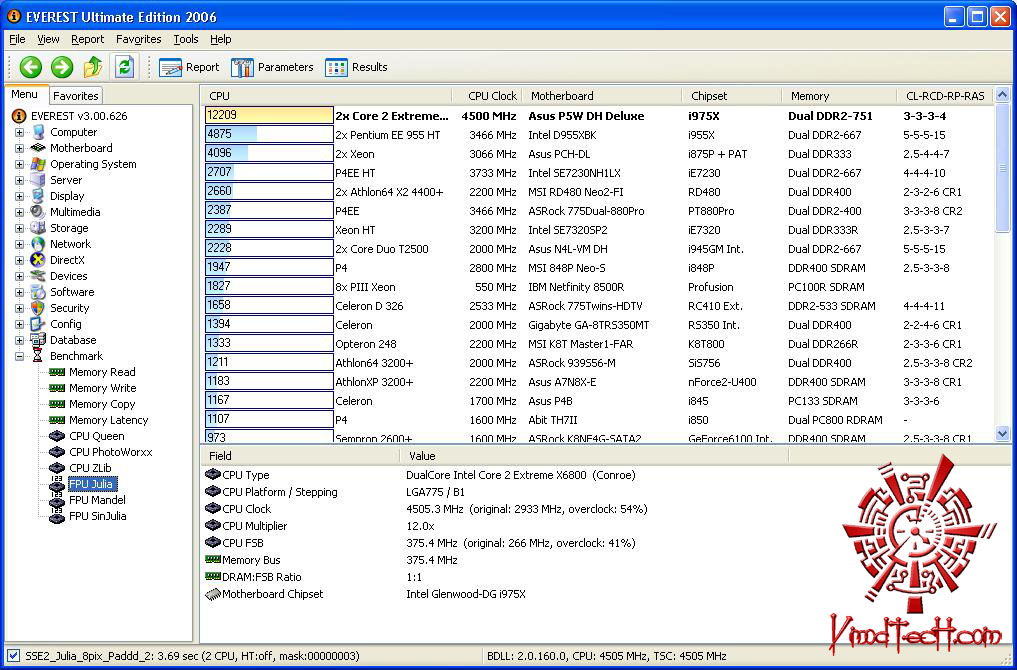
Task: Click the results list scroll-down arrow
Action: pos(1002,434)
